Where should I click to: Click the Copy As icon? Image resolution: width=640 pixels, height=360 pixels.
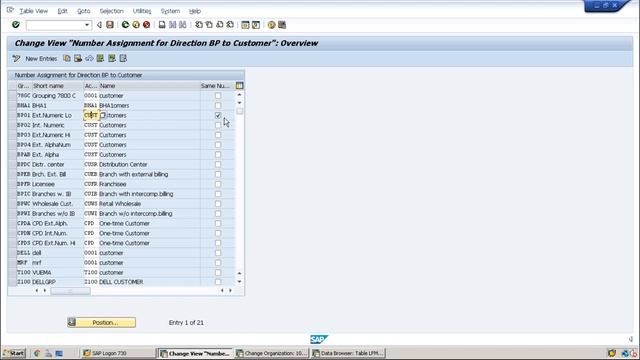tap(67, 58)
